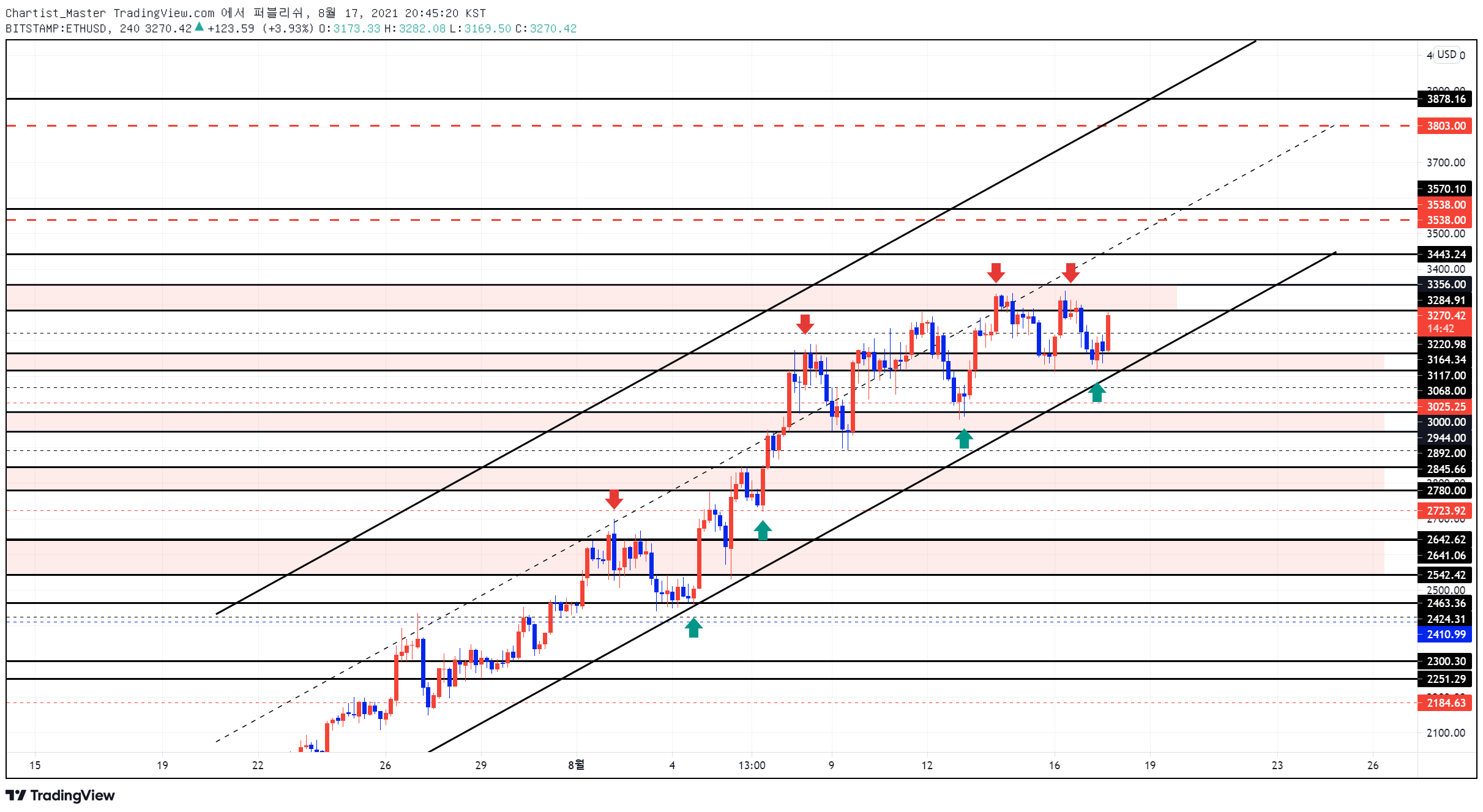1483x812 pixels.
Task: Select the 3284.91 price label
Action: point(1445,300)
